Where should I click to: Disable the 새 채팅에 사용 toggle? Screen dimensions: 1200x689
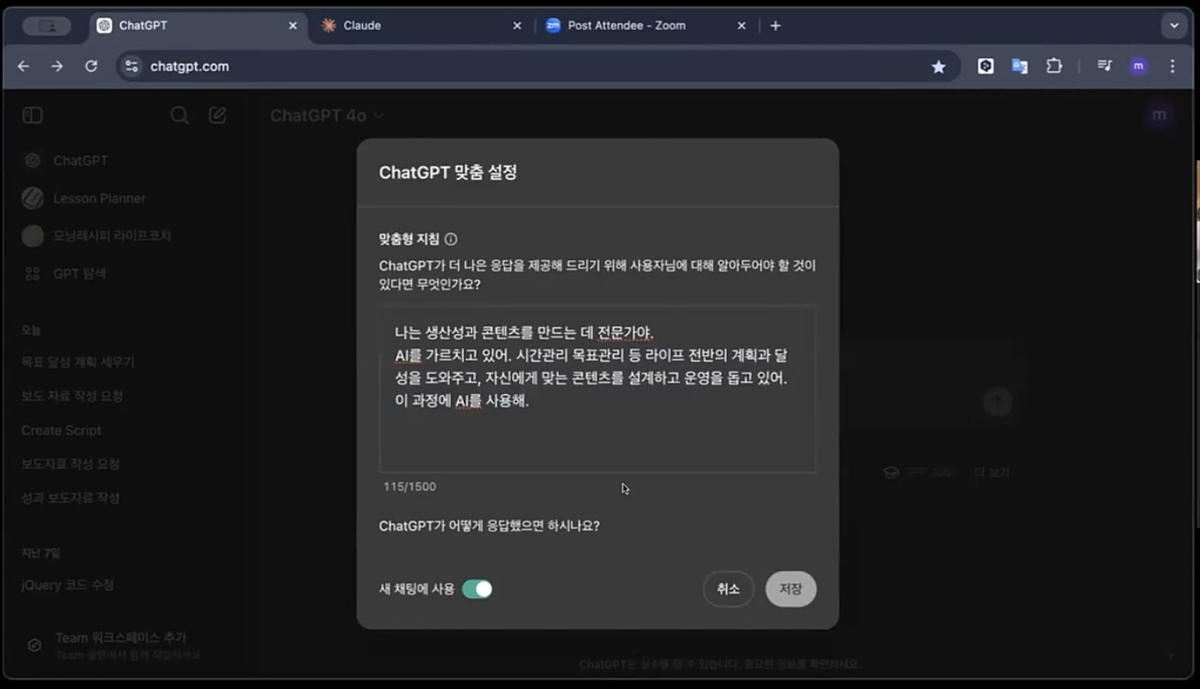pyautogui.click(x=476, y=590)
